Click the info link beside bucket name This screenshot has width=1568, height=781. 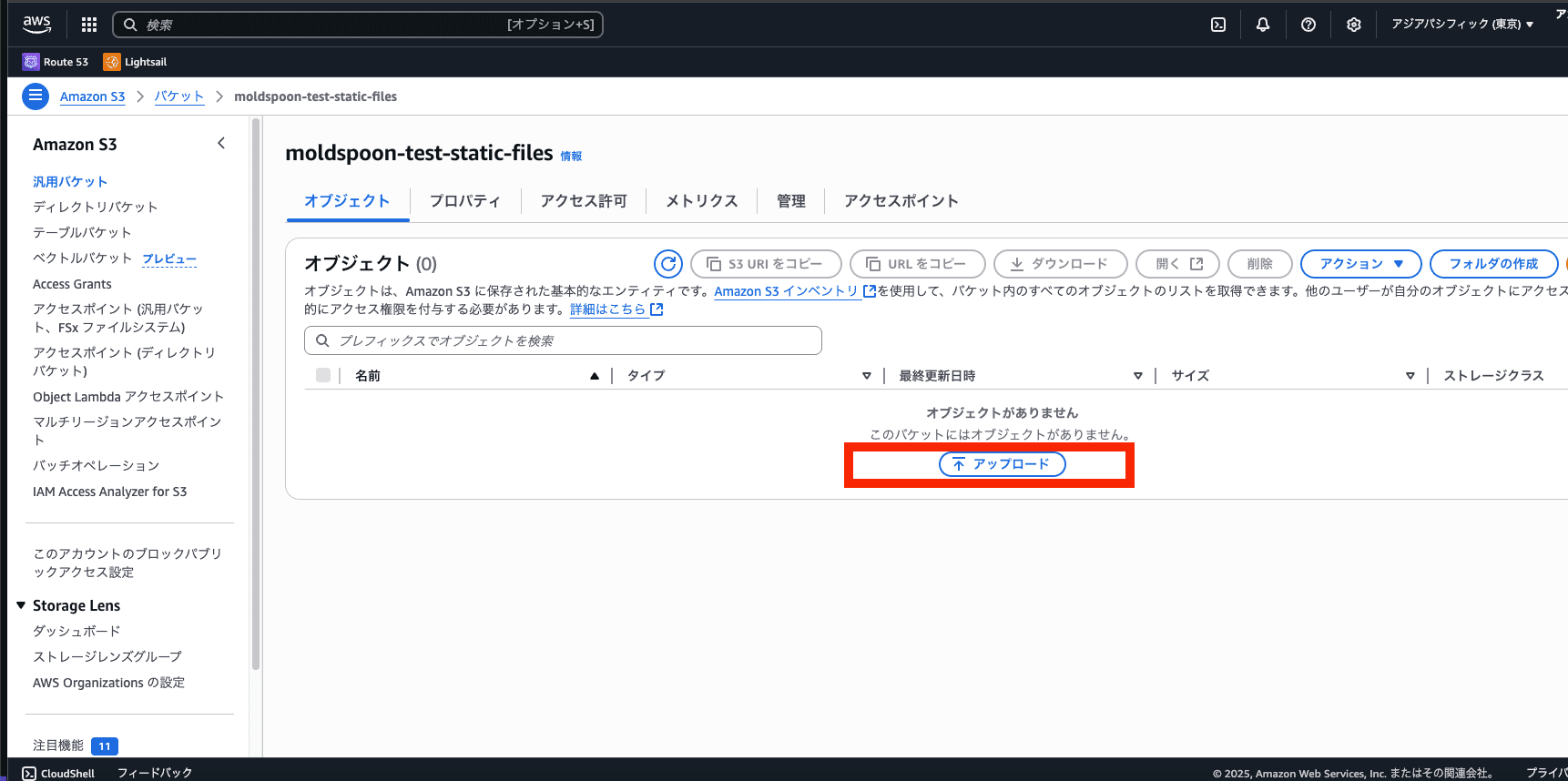[x=571, y=157]
